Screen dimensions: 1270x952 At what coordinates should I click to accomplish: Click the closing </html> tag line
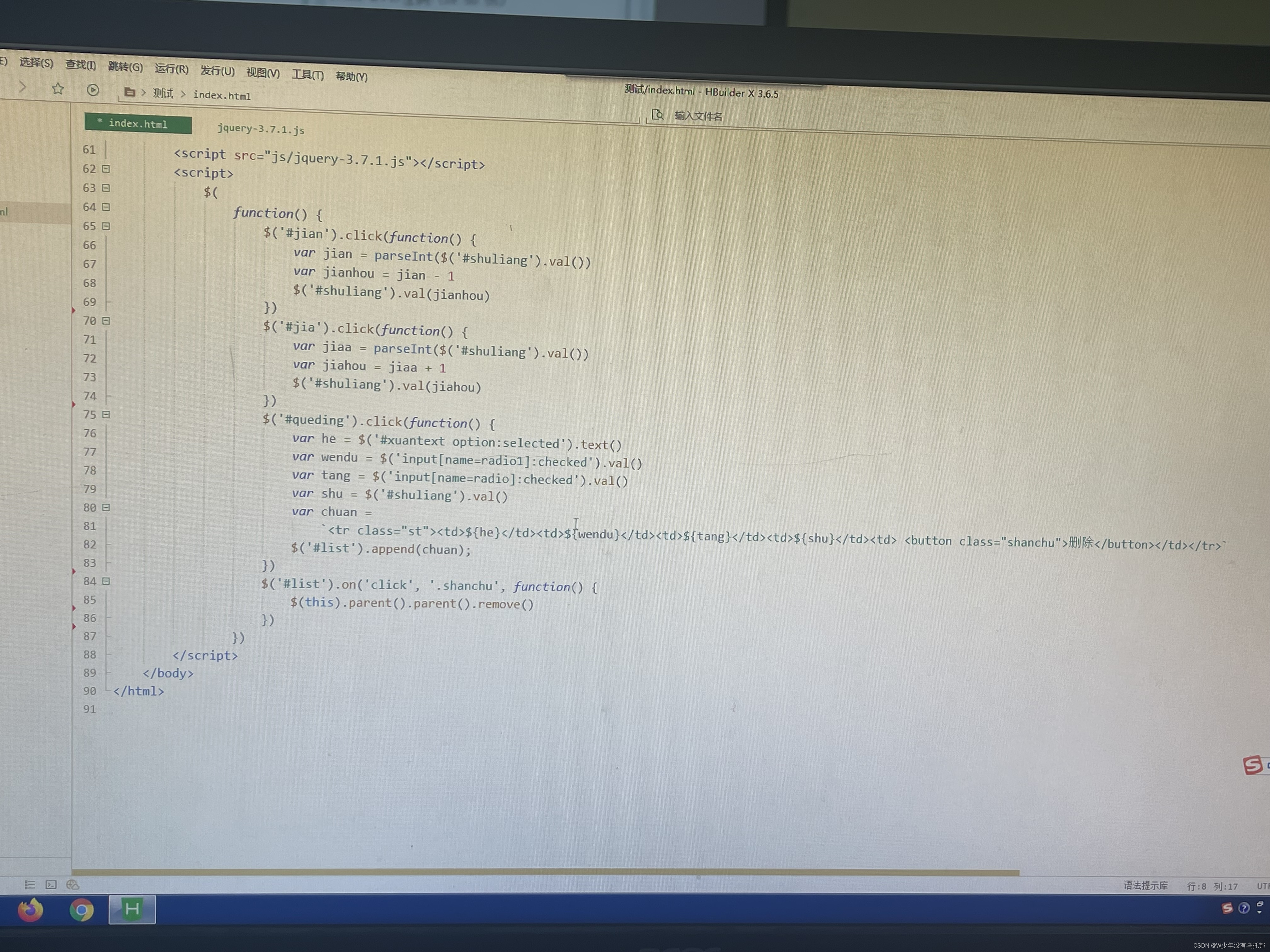pos(138,691)
